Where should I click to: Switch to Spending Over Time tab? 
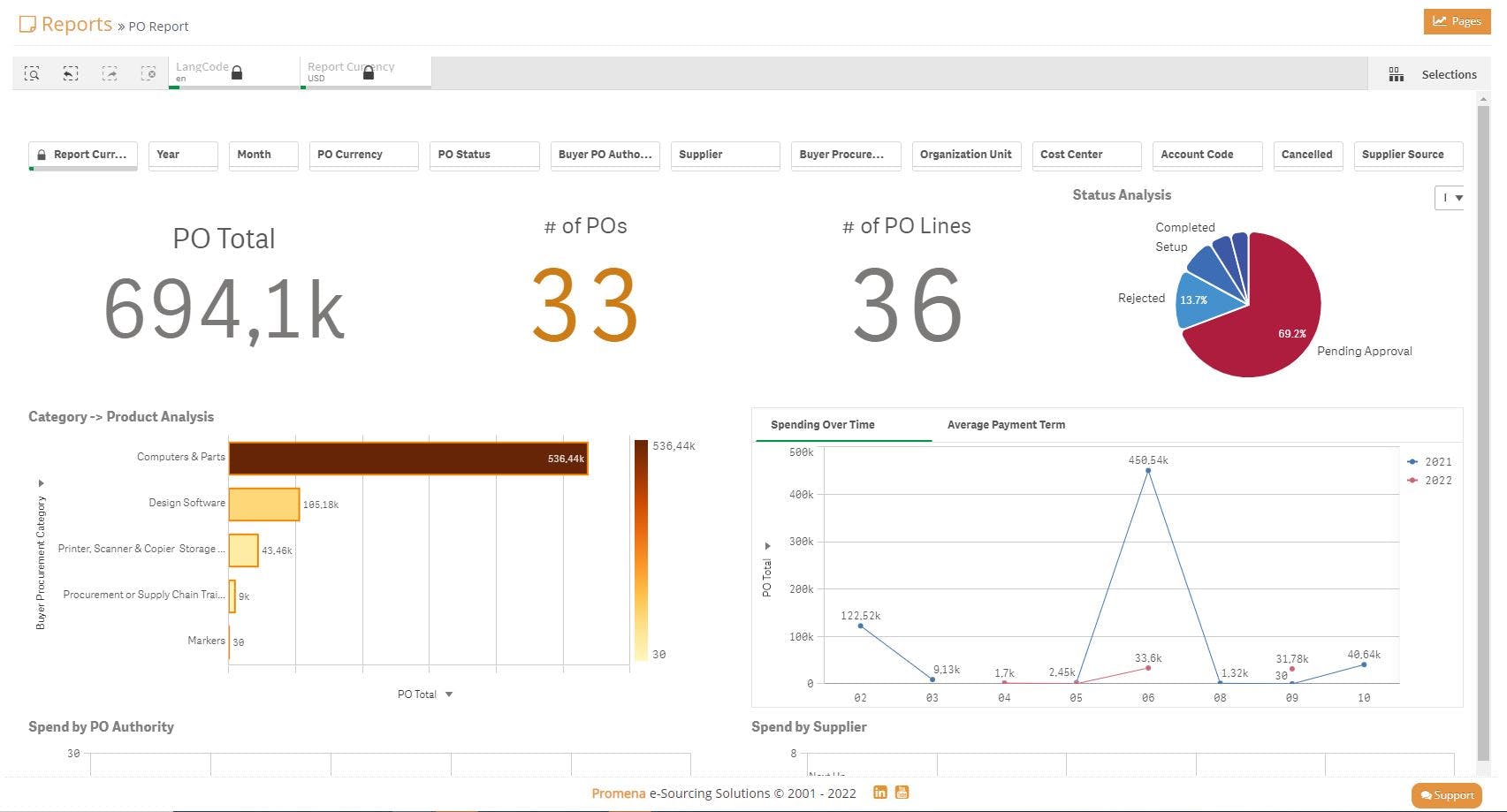pos(823,425)
